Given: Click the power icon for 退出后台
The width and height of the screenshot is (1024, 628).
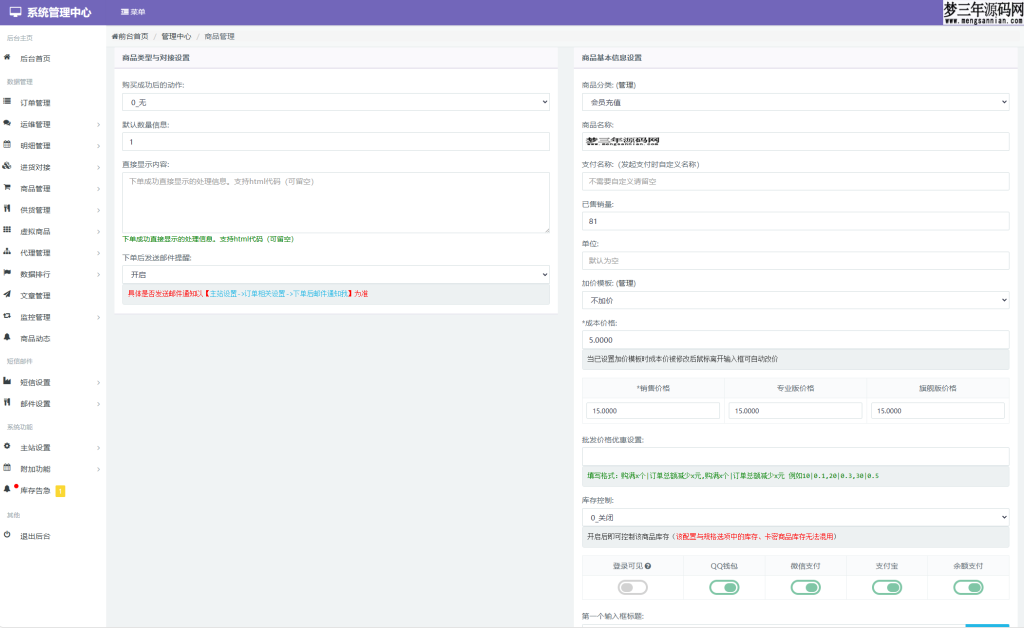Looking at the screenshot, I should 7,536.
